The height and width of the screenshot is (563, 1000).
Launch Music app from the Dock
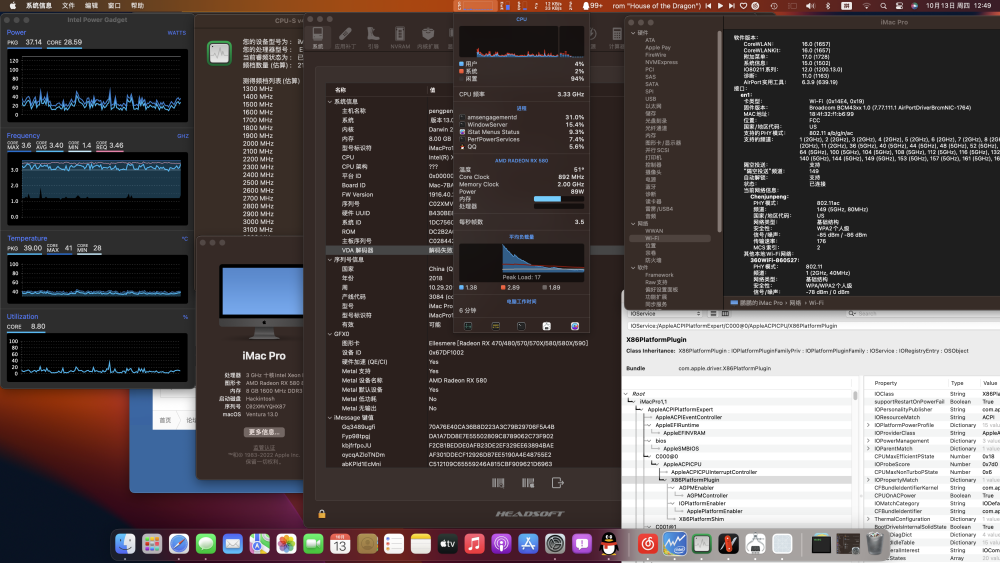[474, 544]
